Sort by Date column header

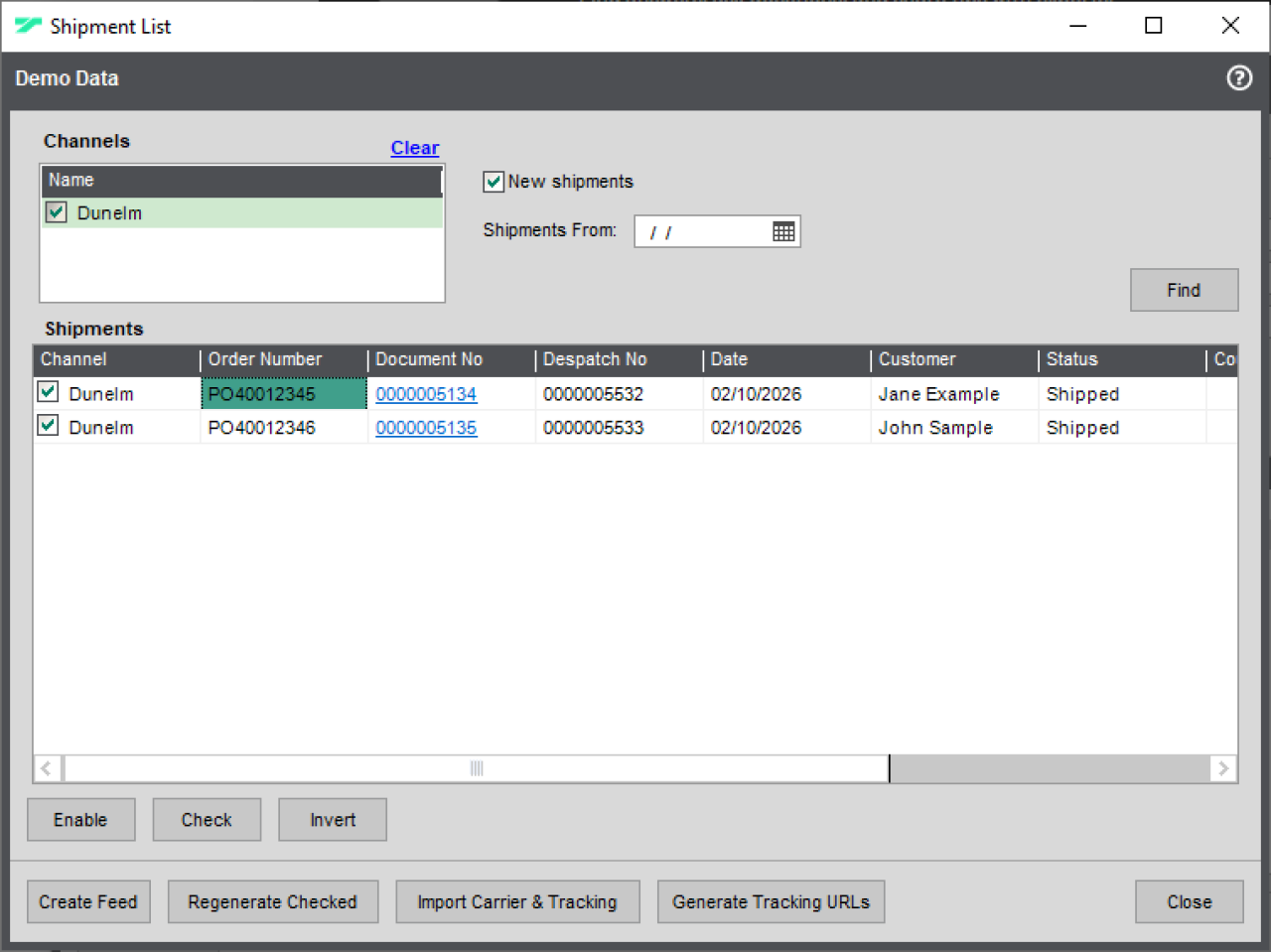tap(786, 359)
